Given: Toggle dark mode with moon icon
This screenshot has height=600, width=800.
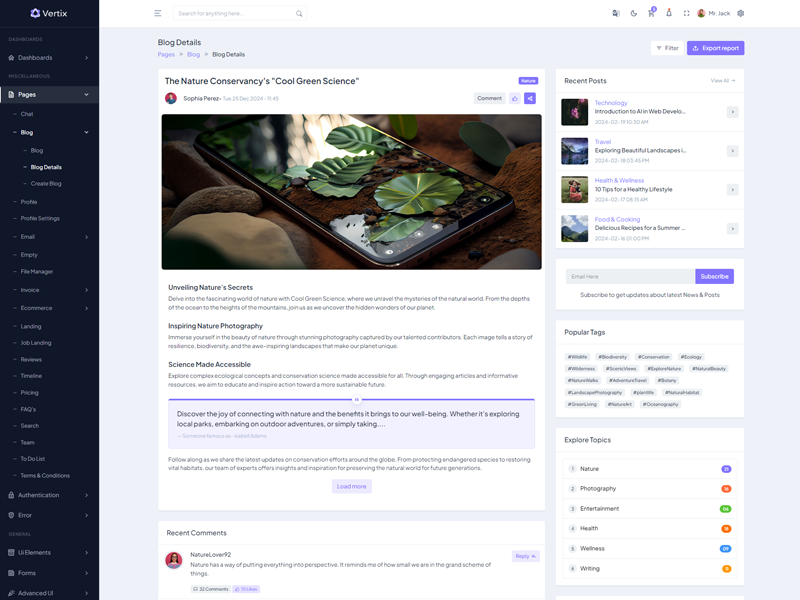Looking at the screenshot, I should point(634,13).
